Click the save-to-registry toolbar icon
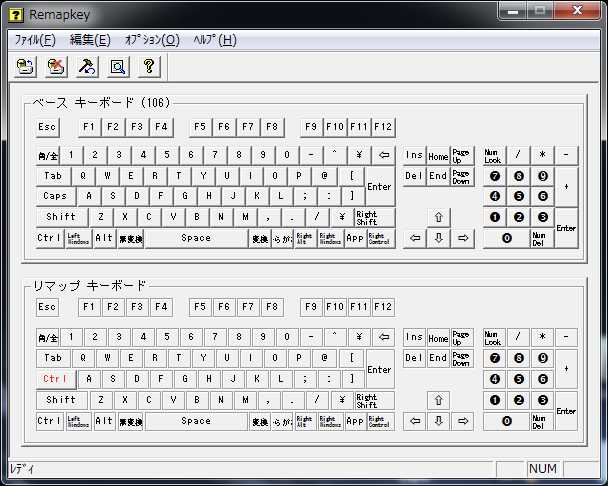 coord(26,66)
